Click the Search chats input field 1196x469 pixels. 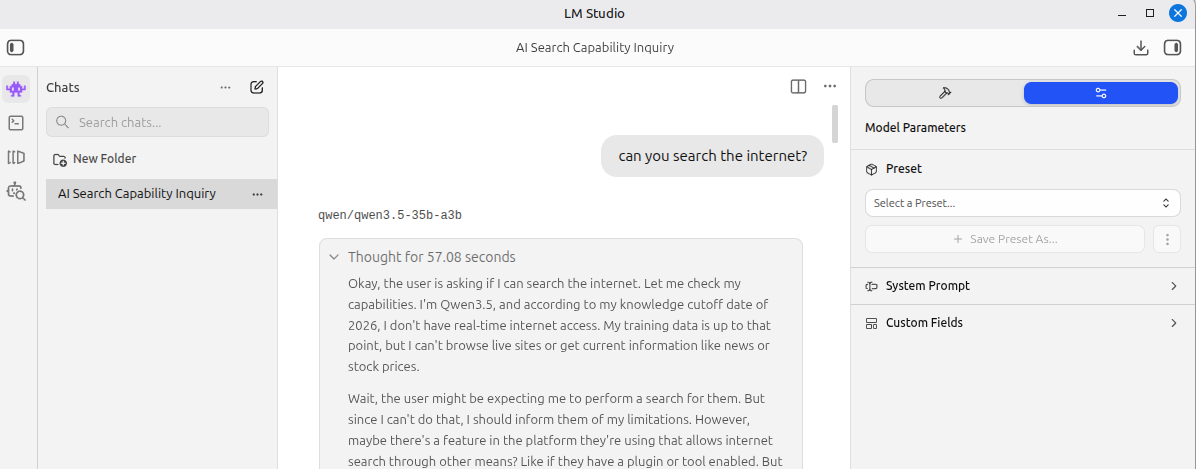click(x=157, y=122)
